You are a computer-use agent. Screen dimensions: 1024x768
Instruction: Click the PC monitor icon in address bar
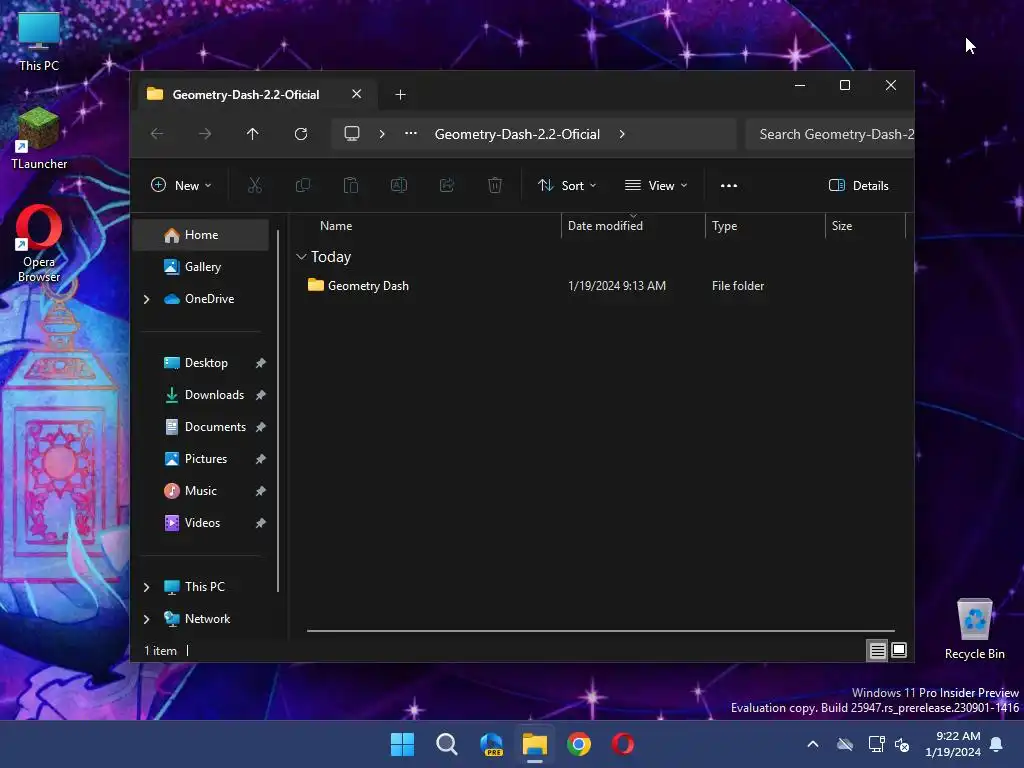pos(352,134)
